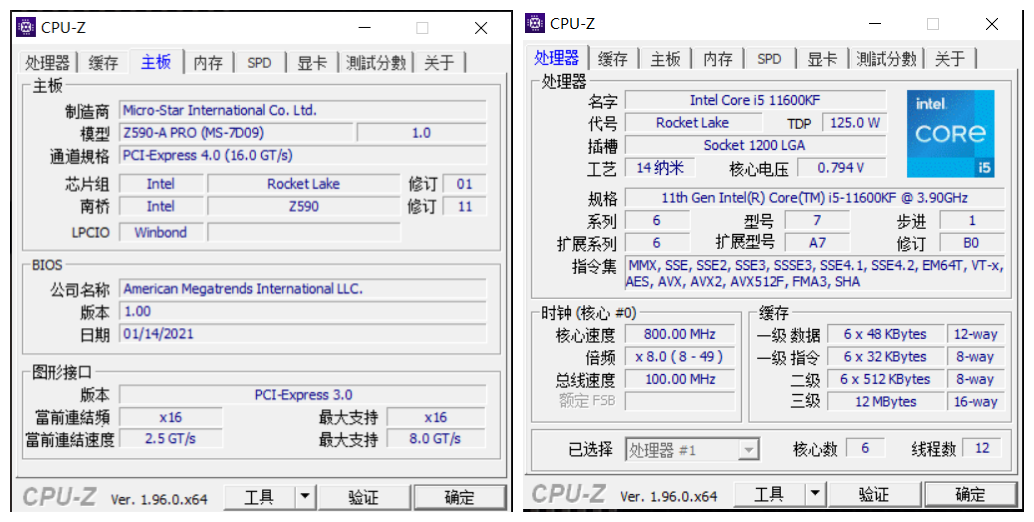The image size is (1034, 522).
Task: Expand the 工具 dropdown arrow in the left window
Action: 304,498
